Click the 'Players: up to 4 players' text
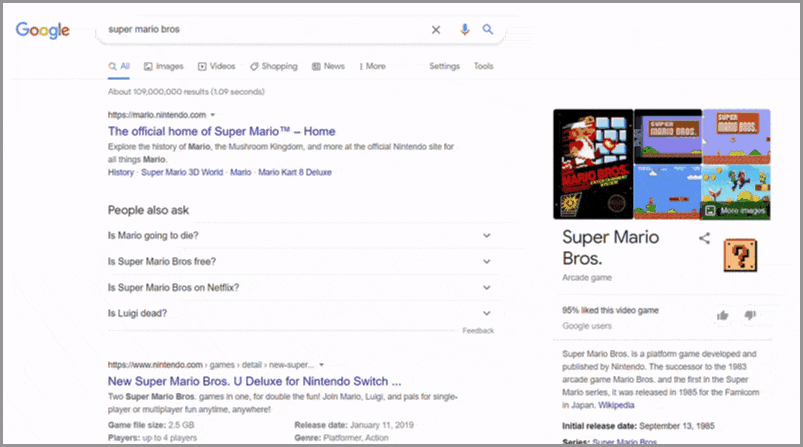This screenshot has width=803, height=447. pos(153,438)
